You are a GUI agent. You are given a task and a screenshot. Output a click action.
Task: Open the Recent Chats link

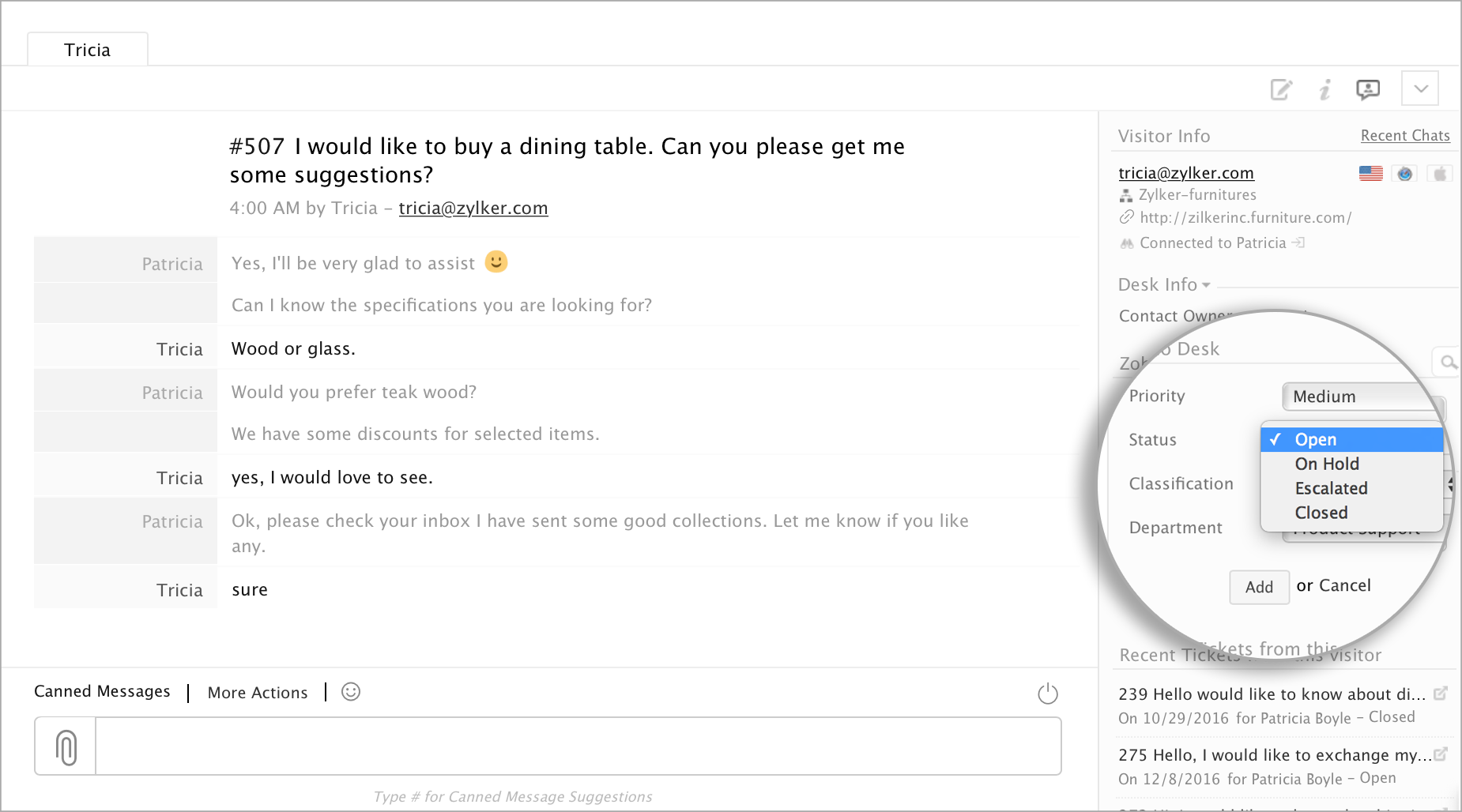click(x=1404, y=136)
